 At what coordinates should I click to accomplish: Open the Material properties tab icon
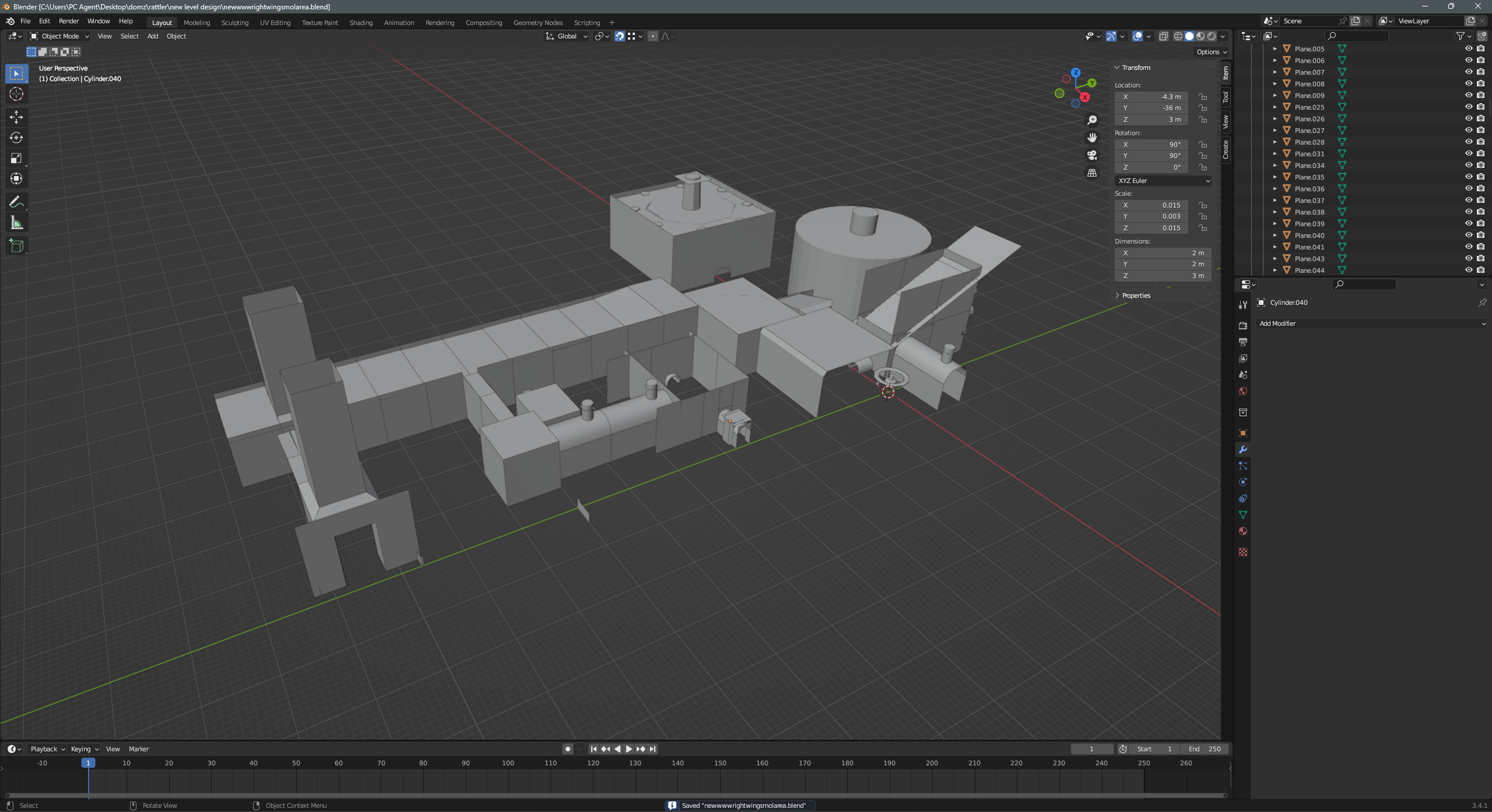pos(1243,531)
